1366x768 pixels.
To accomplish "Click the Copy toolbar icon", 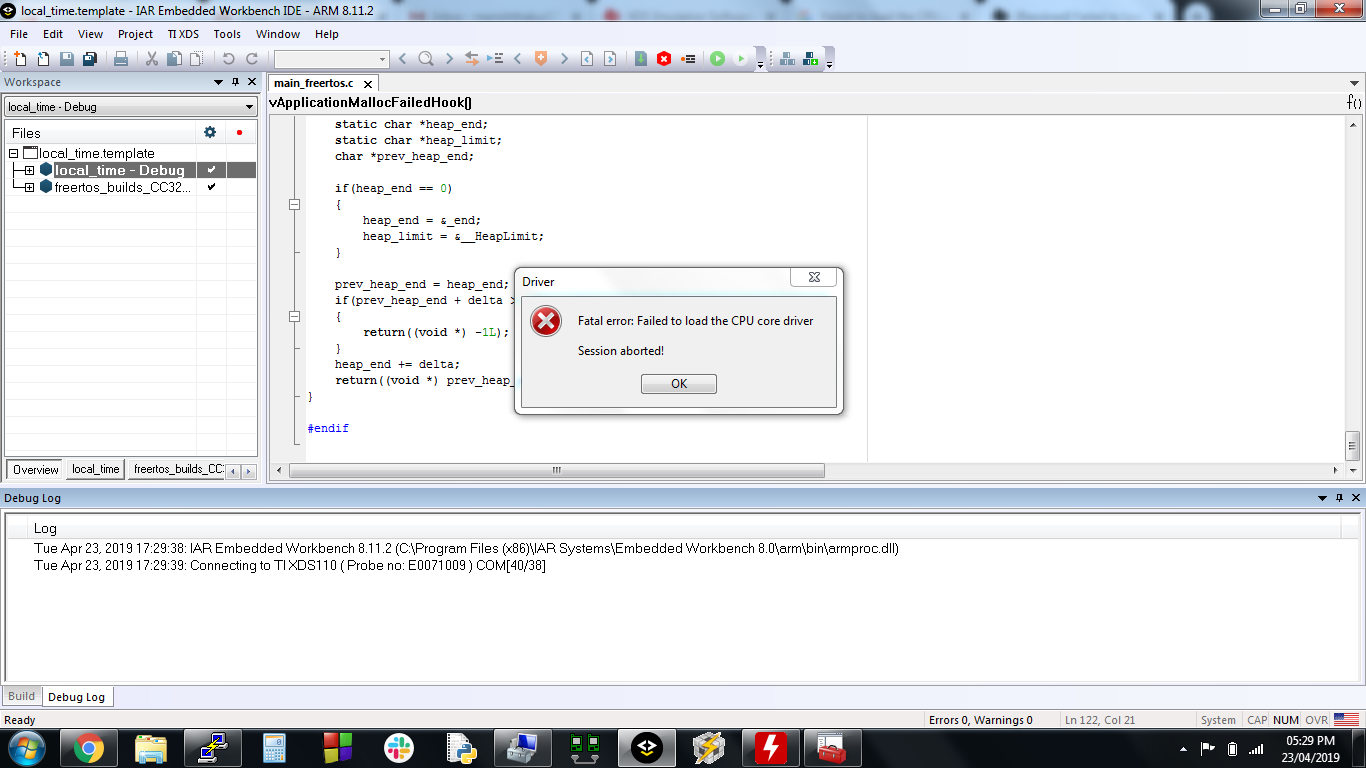I will (x=174, y=59).
